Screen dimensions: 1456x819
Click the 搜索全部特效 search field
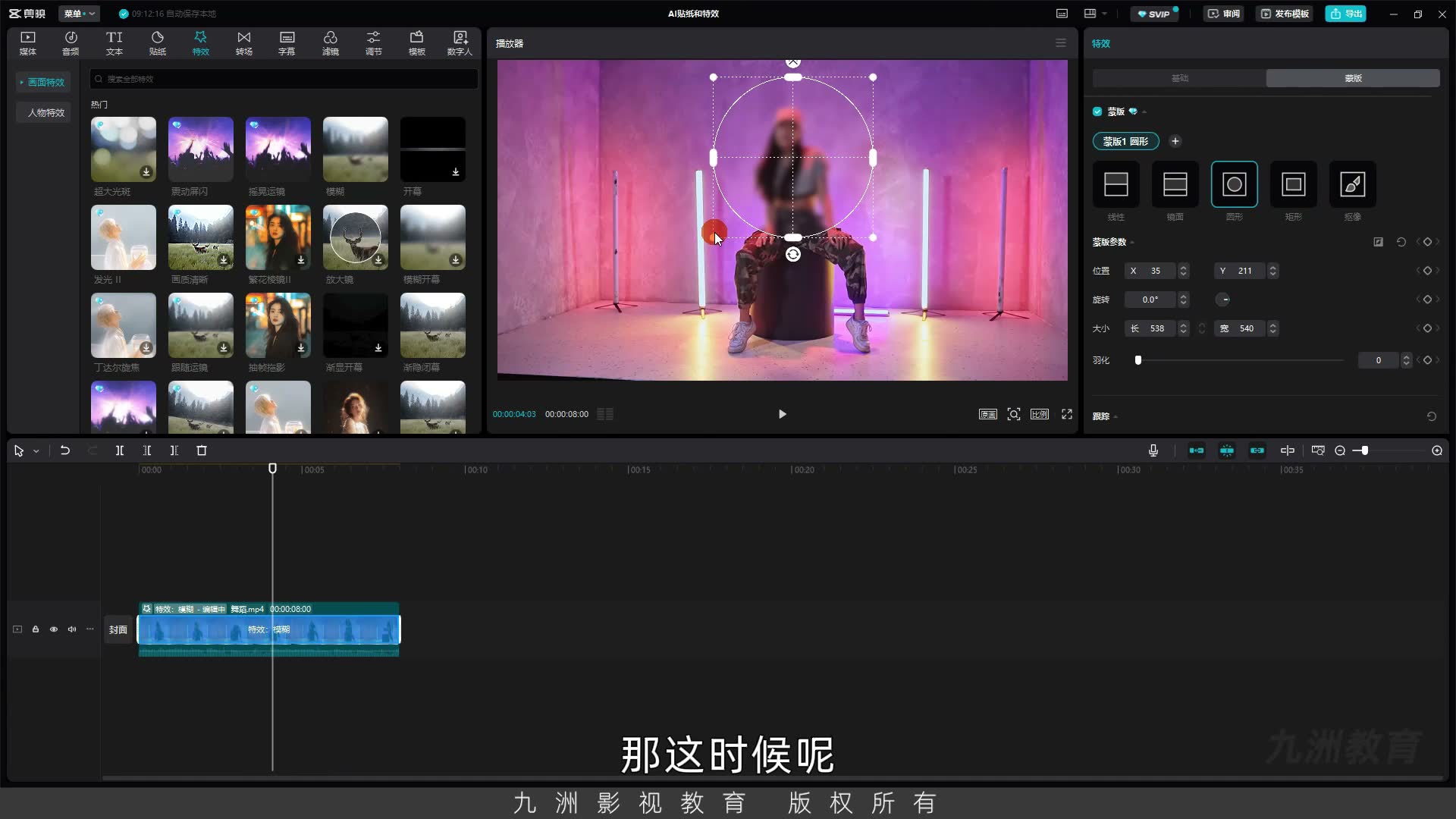pos(284,79)
